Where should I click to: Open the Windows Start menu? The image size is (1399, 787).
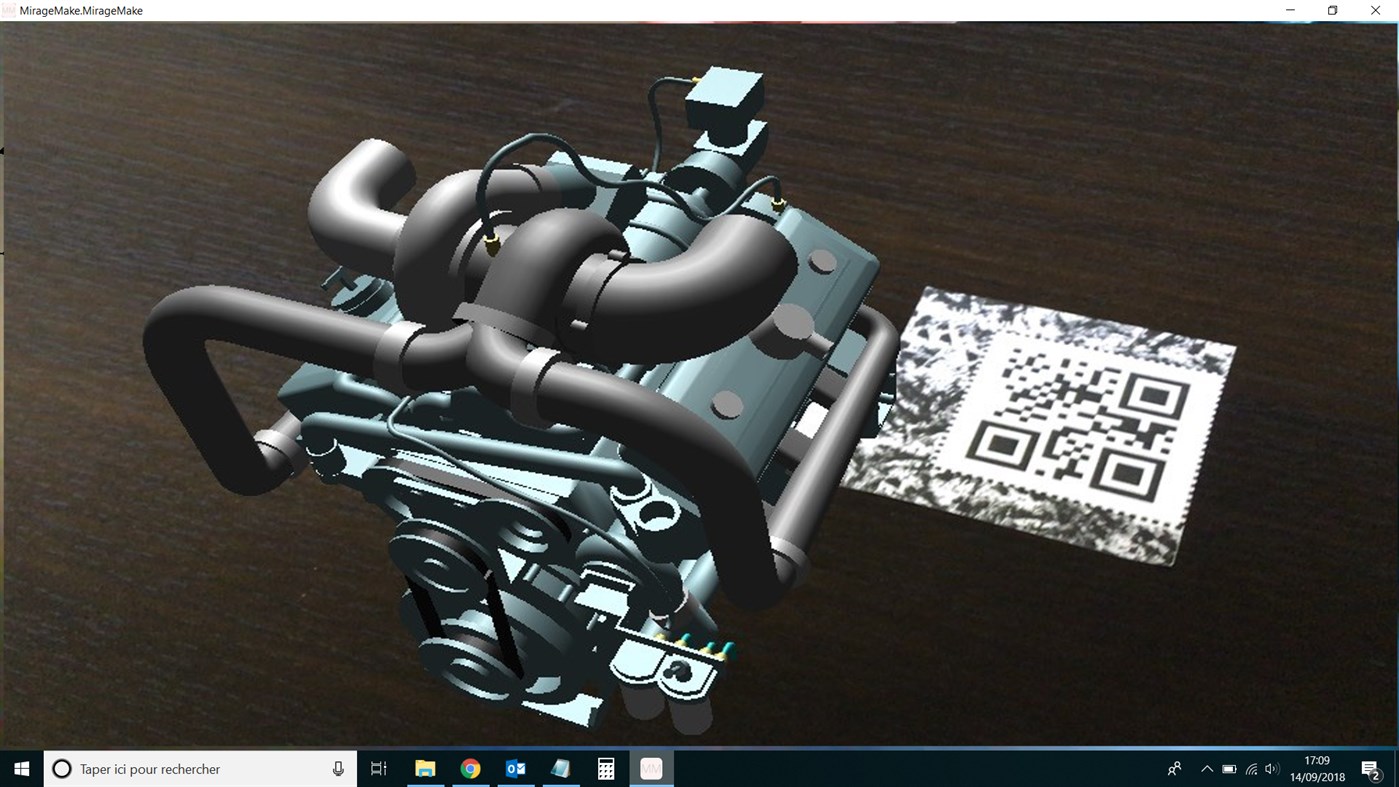pos(21,769)
